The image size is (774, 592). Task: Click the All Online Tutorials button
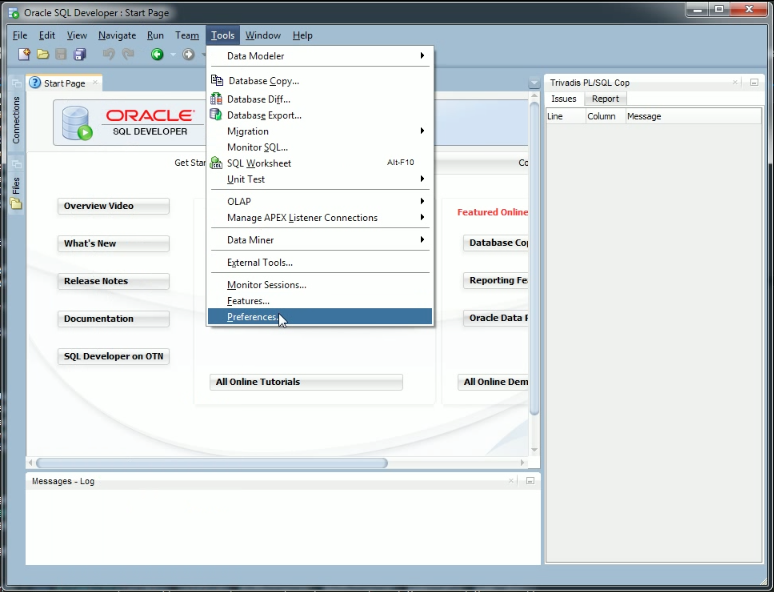(x=306, y=382)
